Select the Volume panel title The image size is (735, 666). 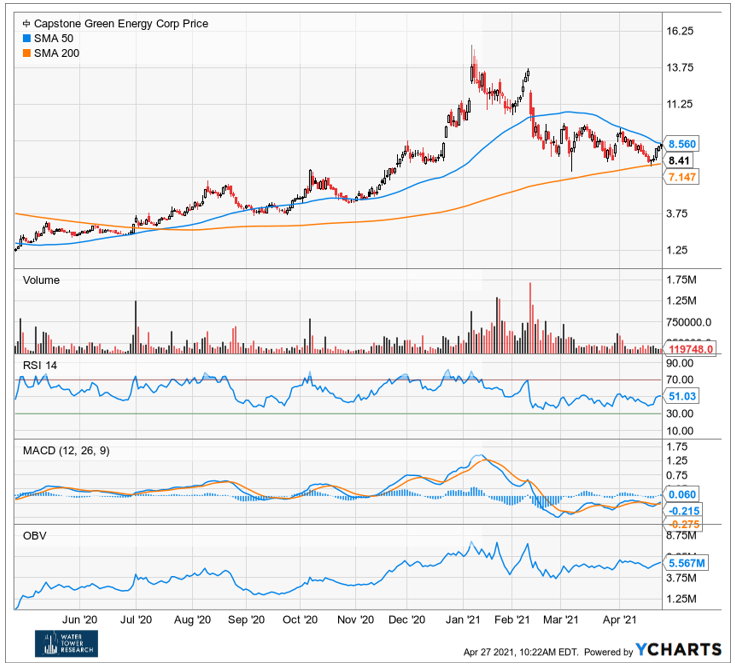click(41, 280)
